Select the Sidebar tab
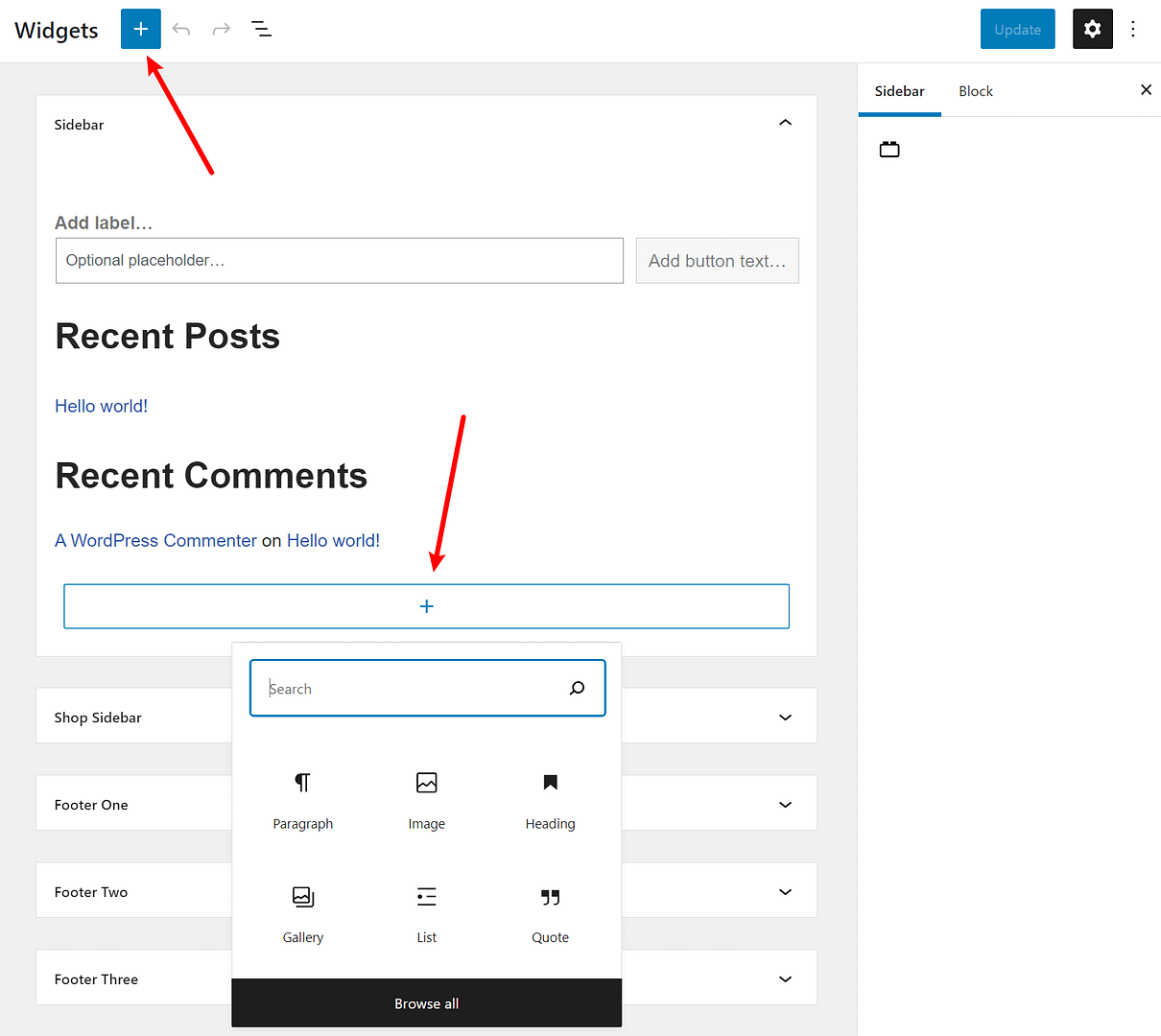 click(x=899, y=90)
